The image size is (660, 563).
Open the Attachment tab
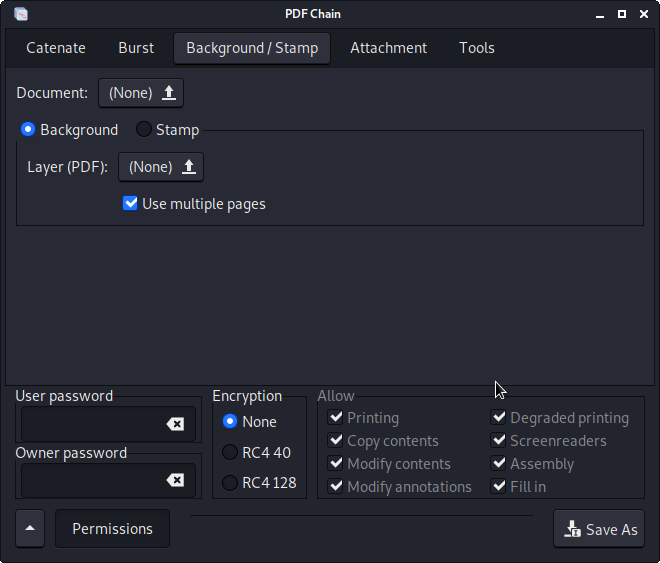pyautogui.click(x=389, y=48)
